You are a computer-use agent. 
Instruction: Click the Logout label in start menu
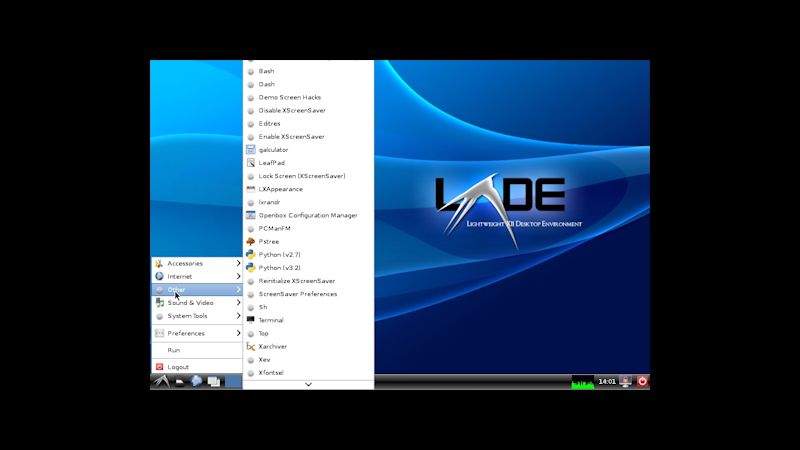pyautogui.click(x=178, y=367)
